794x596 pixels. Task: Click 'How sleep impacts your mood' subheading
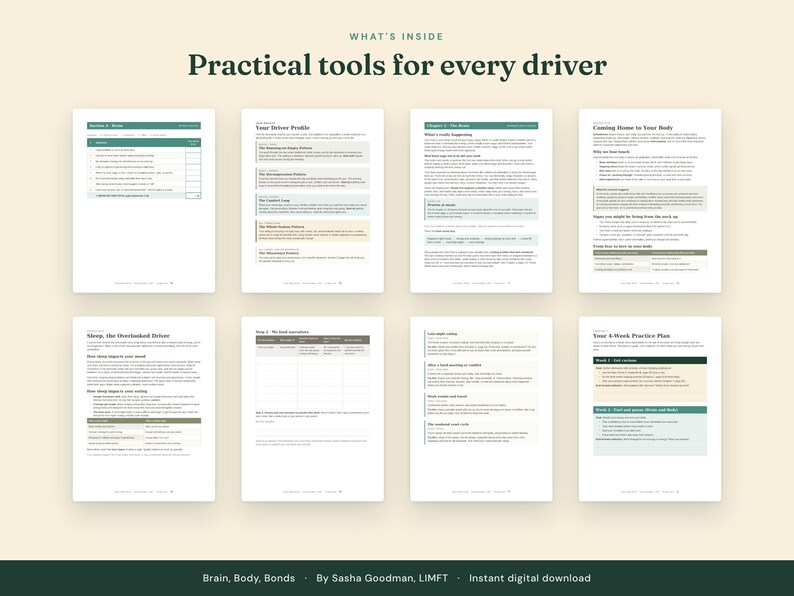(116, 356)
